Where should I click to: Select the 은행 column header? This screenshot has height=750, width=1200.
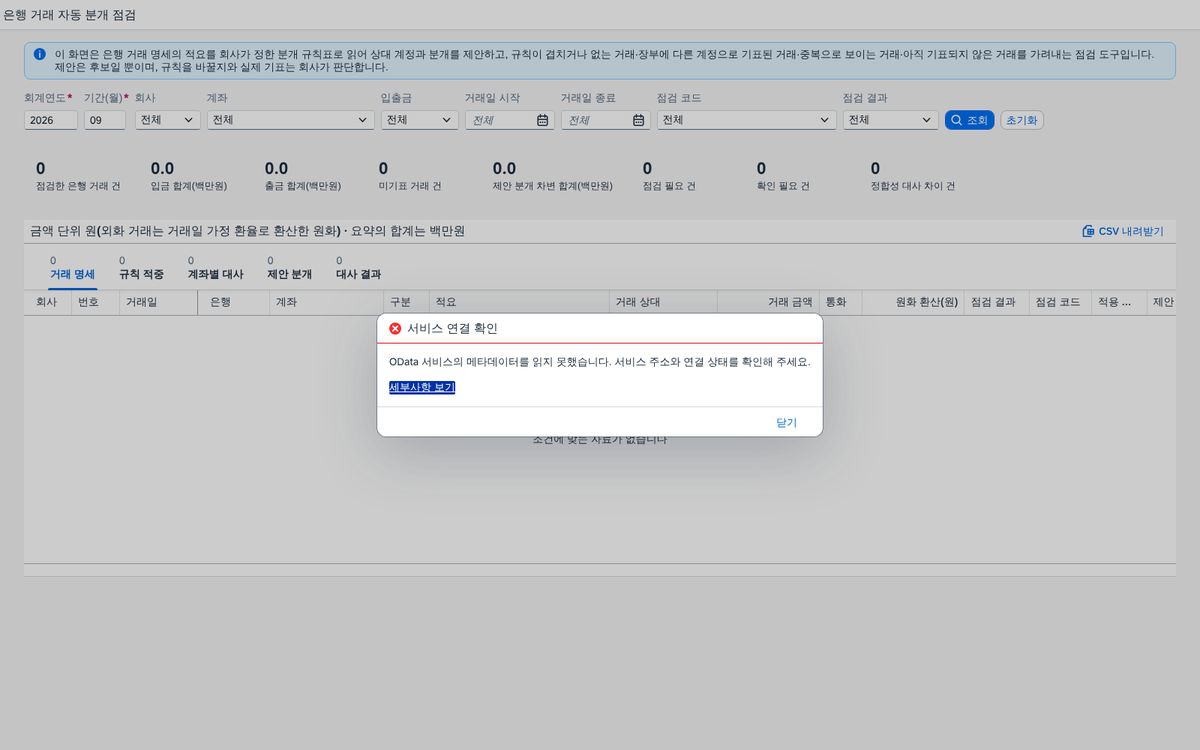[234, 302]
